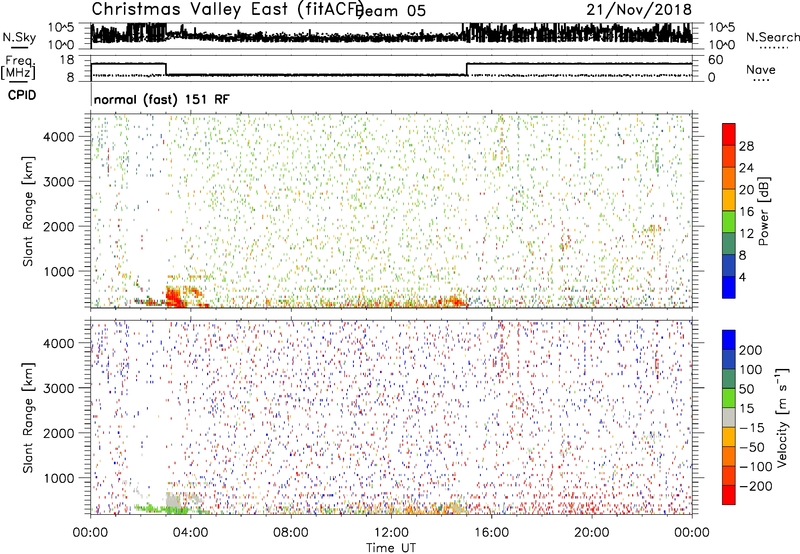This screenshot has width=800, height=554.
Task: Click the gray ±15 m/s Velocity colorbar segment
Action: click(x=729, y=417)
